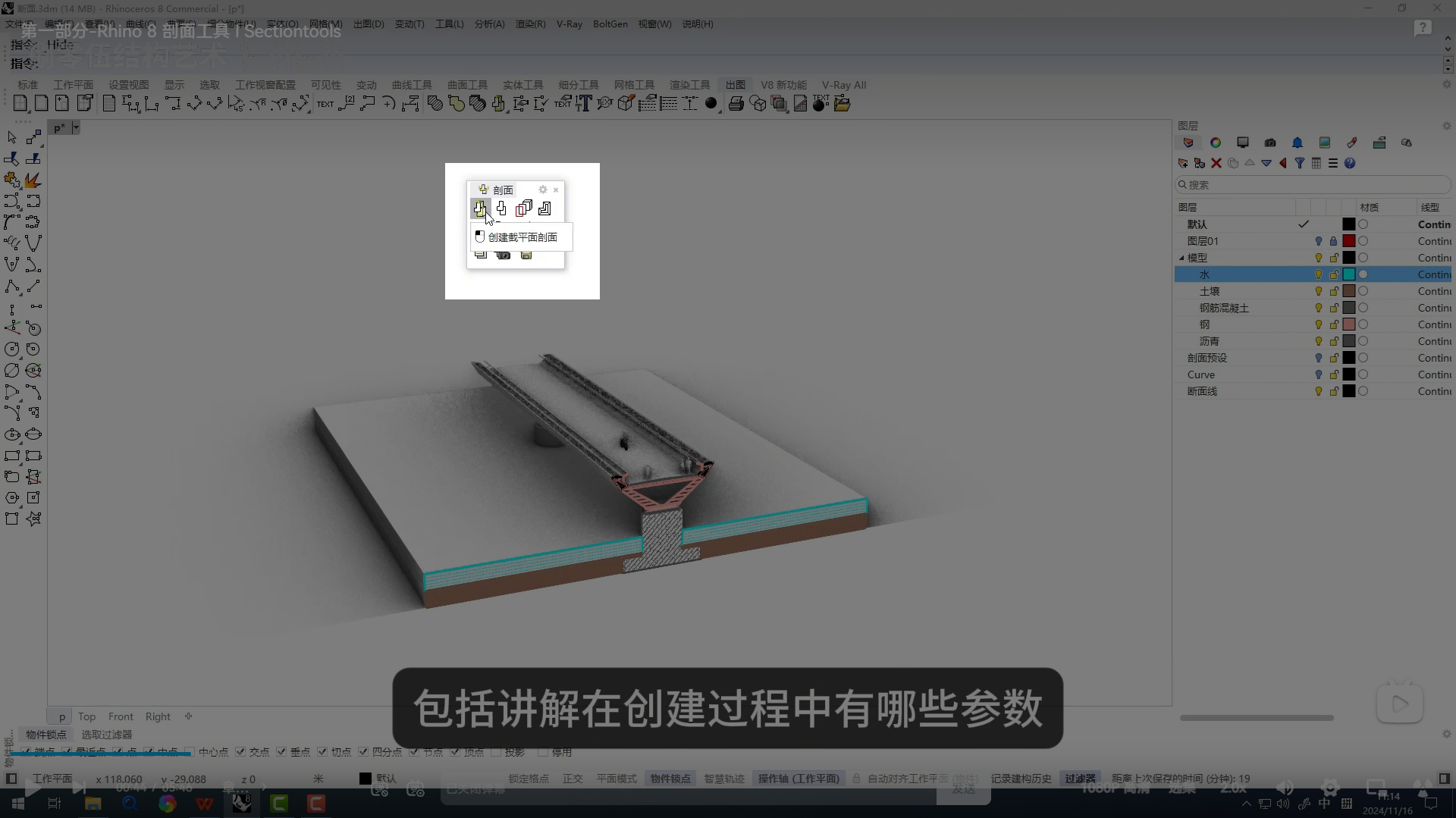This screenshot has width=1456, height=818.
Task: Open the notifications bell panel tab
Action: point(1298,143)
